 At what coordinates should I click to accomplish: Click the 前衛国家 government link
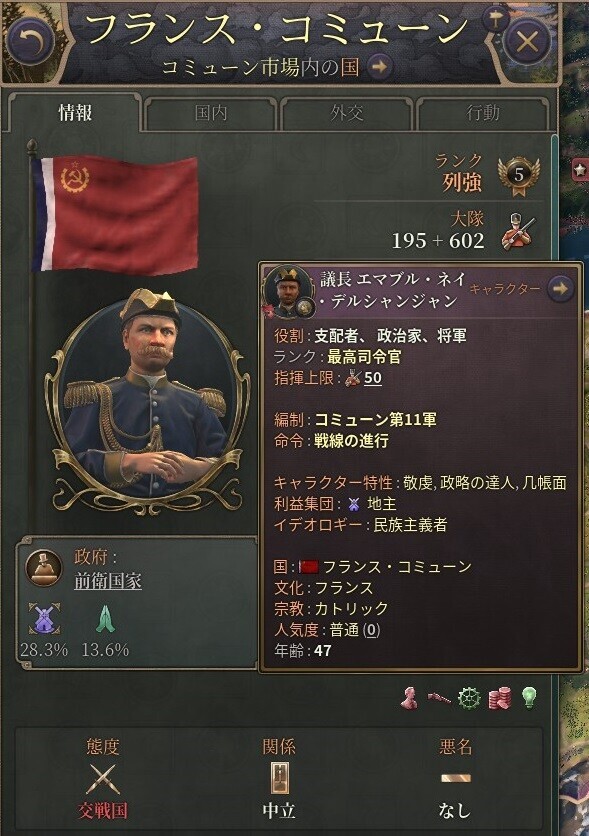(108, 581)
